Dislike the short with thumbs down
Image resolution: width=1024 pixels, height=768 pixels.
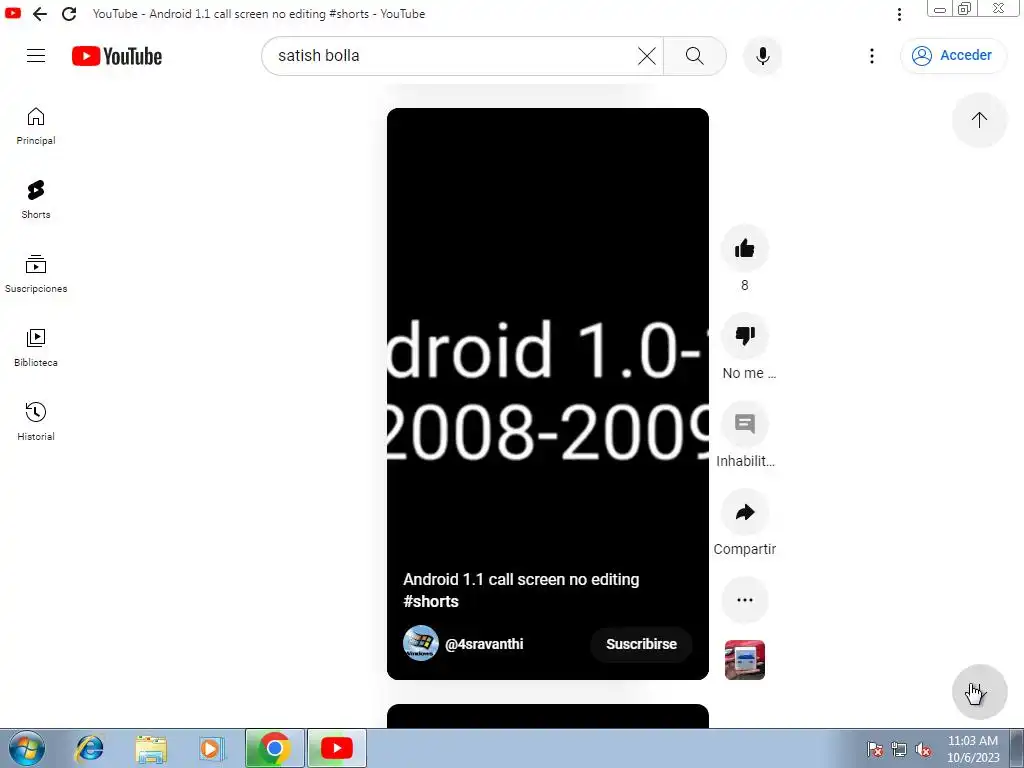click(744, 336)
